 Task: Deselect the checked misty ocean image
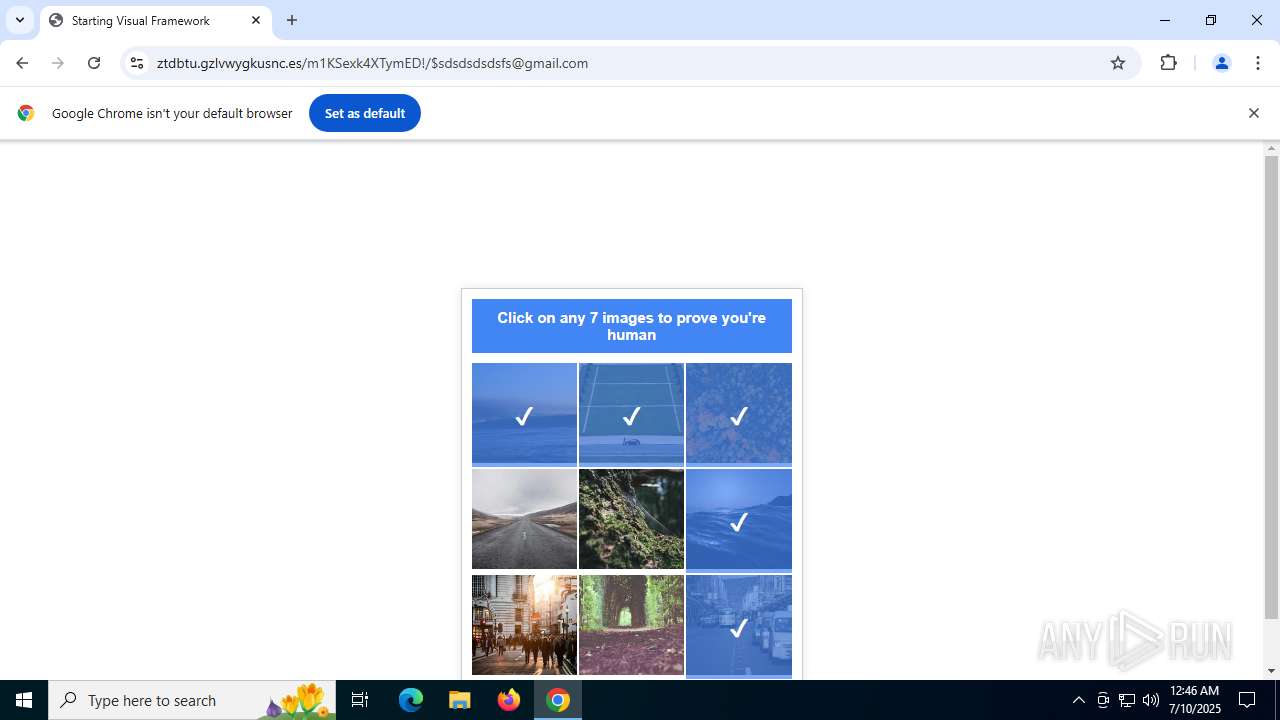point(524,414)
